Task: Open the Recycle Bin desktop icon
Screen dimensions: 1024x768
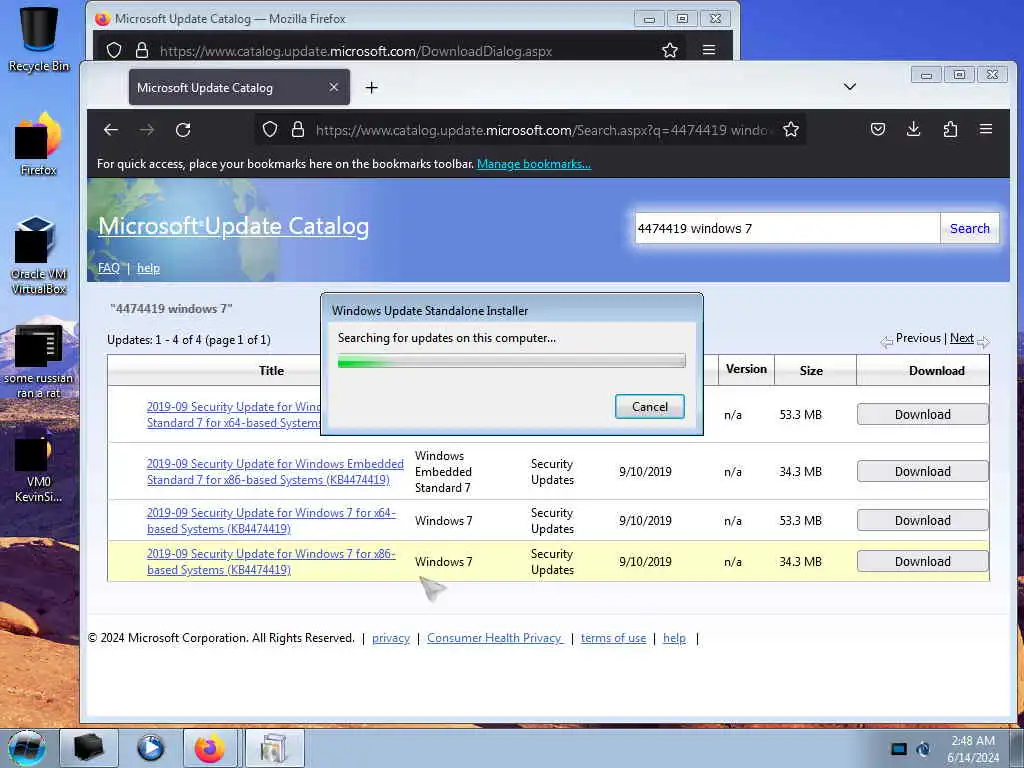Action: pos(39,39)
